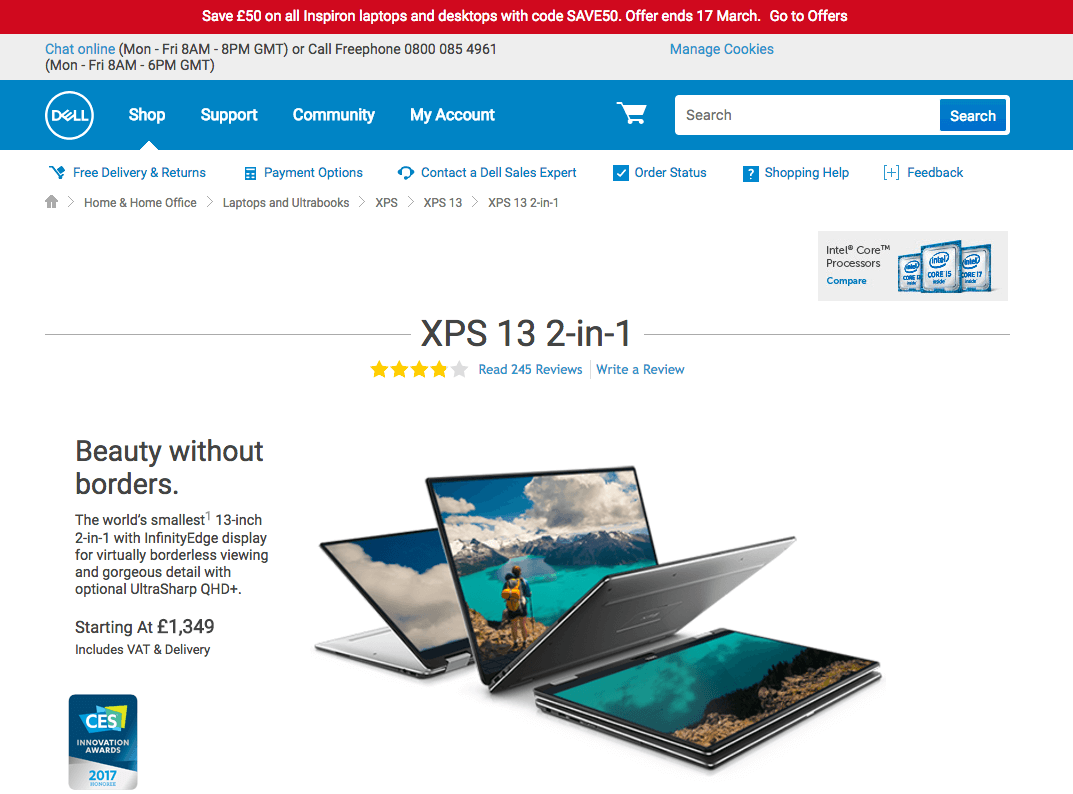Open the shopping cart icon
Image resolution: width=1073 pixels, height=794 pixels.
point(632,114)
